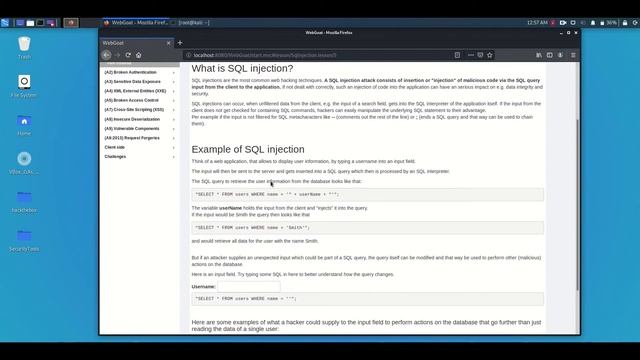Screen dimensions: 640x360
Task: Click the battery indicator showing 36%
Action: pyautogui.click(x=608, y=23)
